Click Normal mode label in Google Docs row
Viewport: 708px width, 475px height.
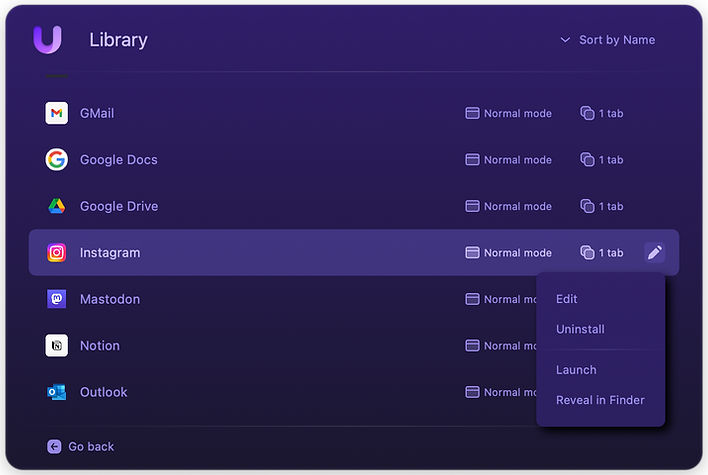click(x=518, y=160)
